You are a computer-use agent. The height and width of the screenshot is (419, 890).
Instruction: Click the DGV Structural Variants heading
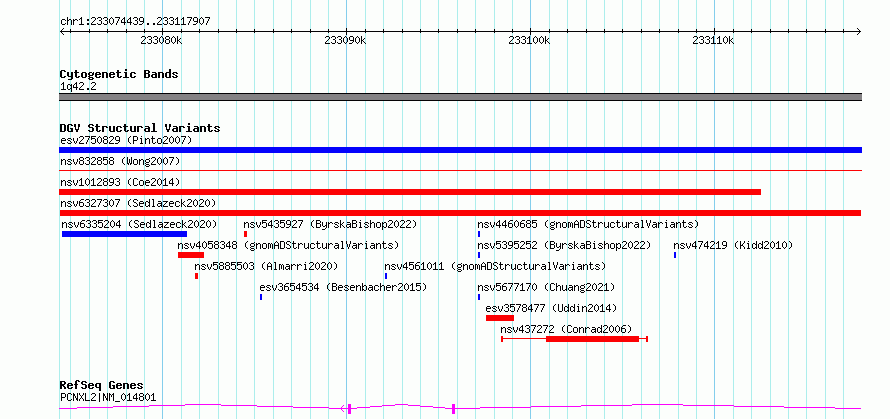coord(140,128)
